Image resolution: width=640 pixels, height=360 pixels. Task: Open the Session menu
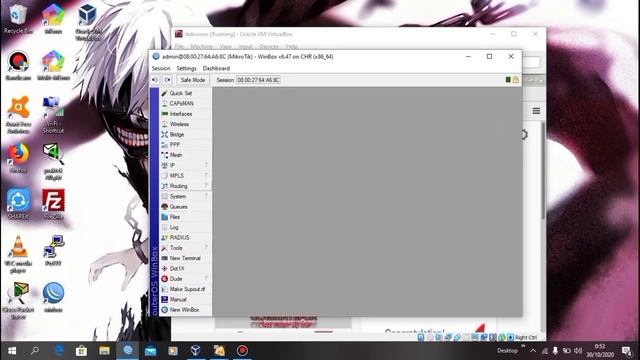(161, 68)
